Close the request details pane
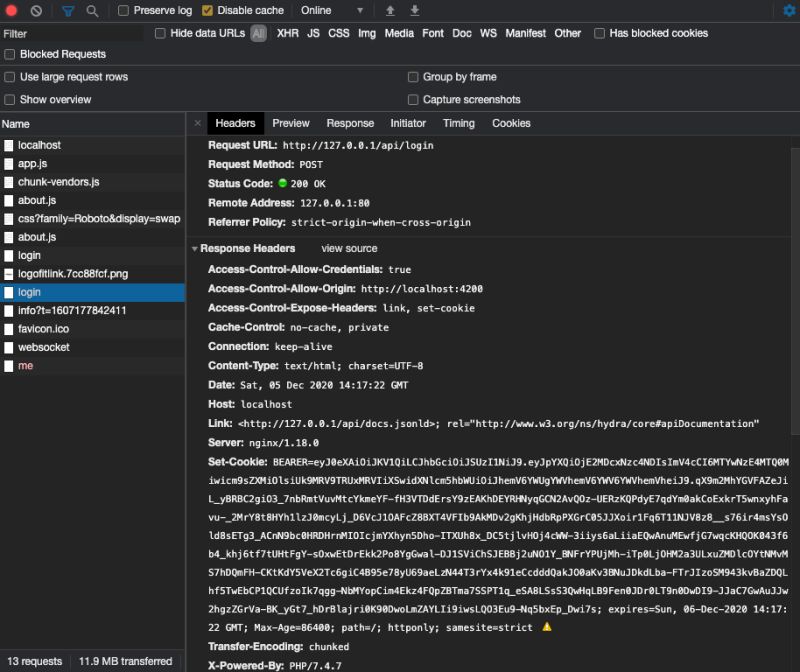Screen dimensions: 800x672 point(196,122)
